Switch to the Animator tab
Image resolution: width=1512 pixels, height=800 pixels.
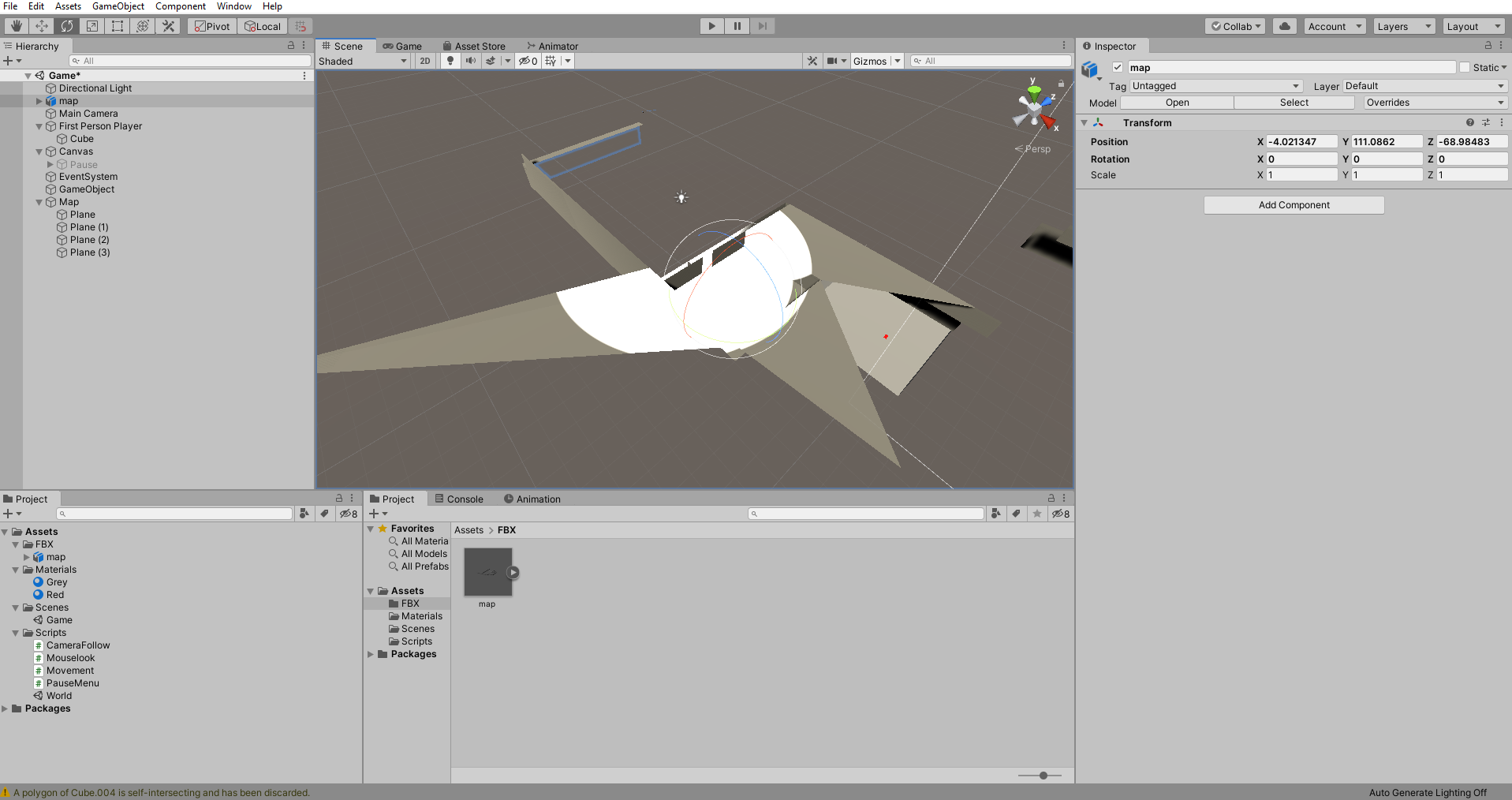click(x=552, y=46)
